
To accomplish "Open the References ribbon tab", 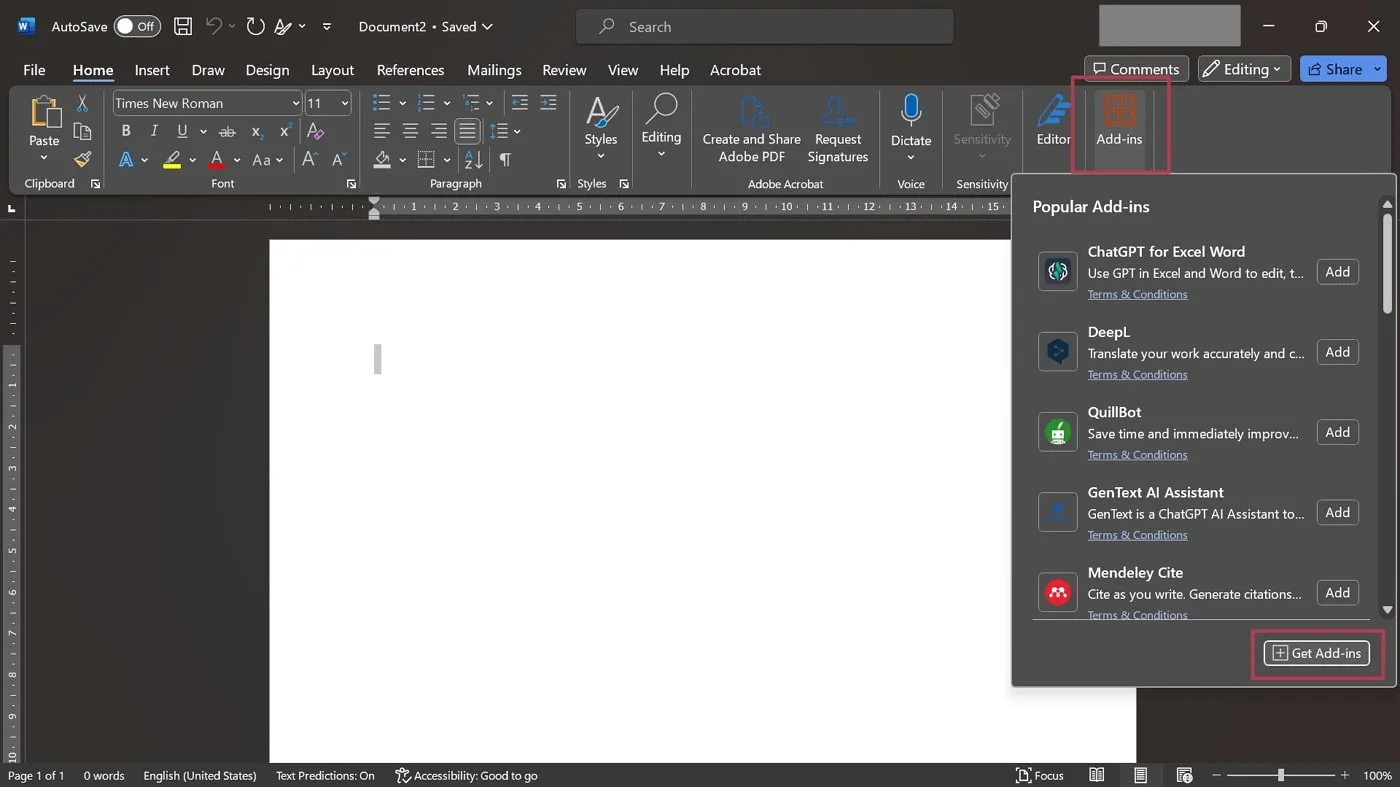I will coord(410,70).
